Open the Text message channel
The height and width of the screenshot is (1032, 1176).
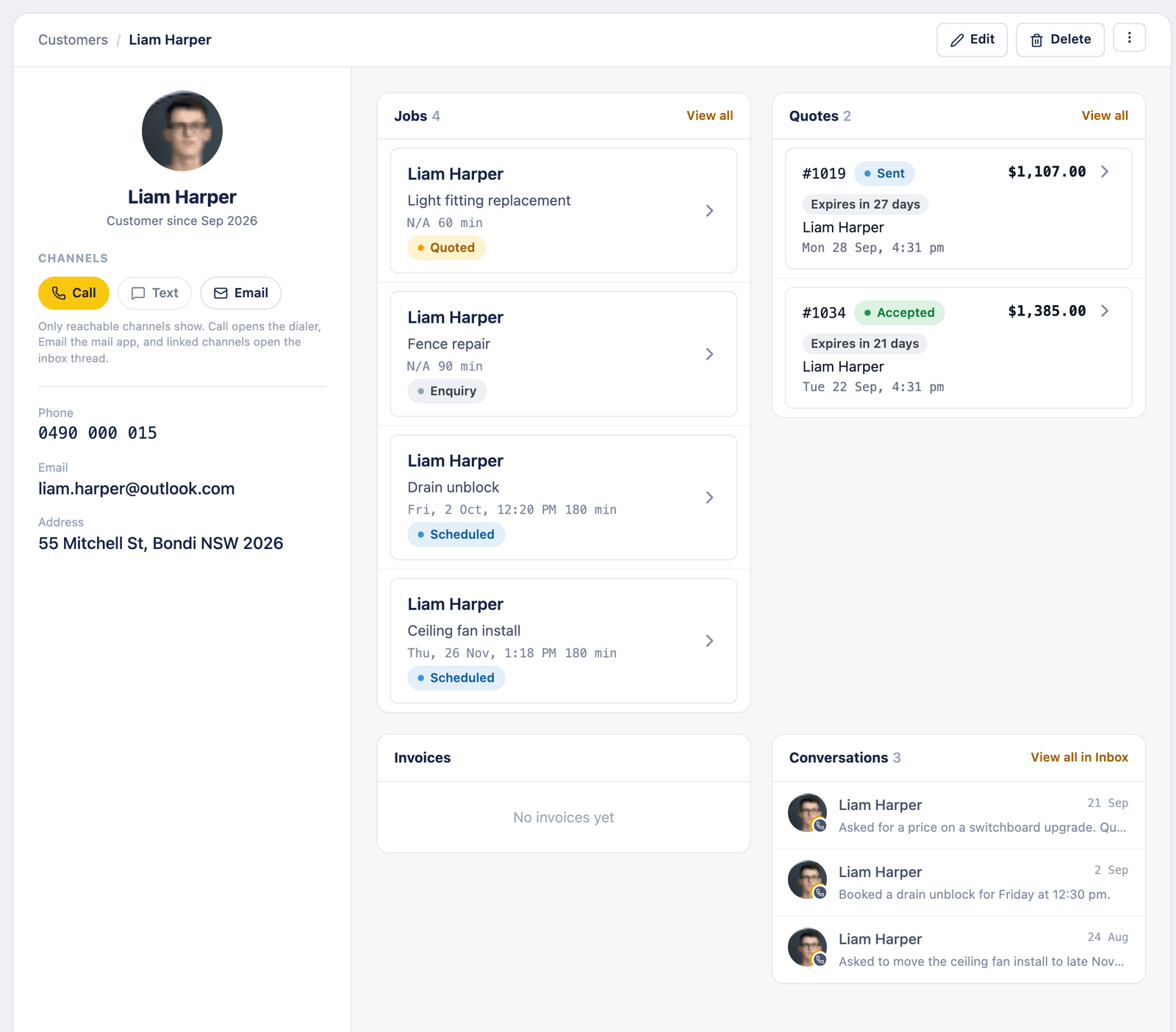pos(154,293)
